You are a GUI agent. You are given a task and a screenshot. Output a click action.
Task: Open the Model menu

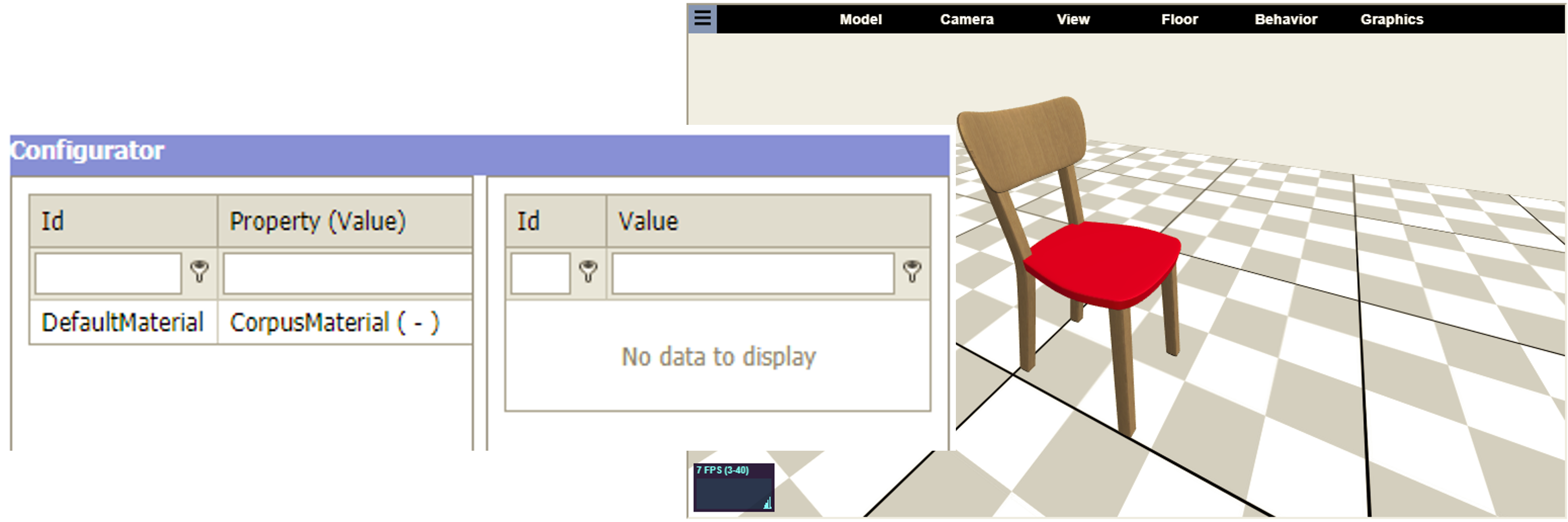[860, 19]
